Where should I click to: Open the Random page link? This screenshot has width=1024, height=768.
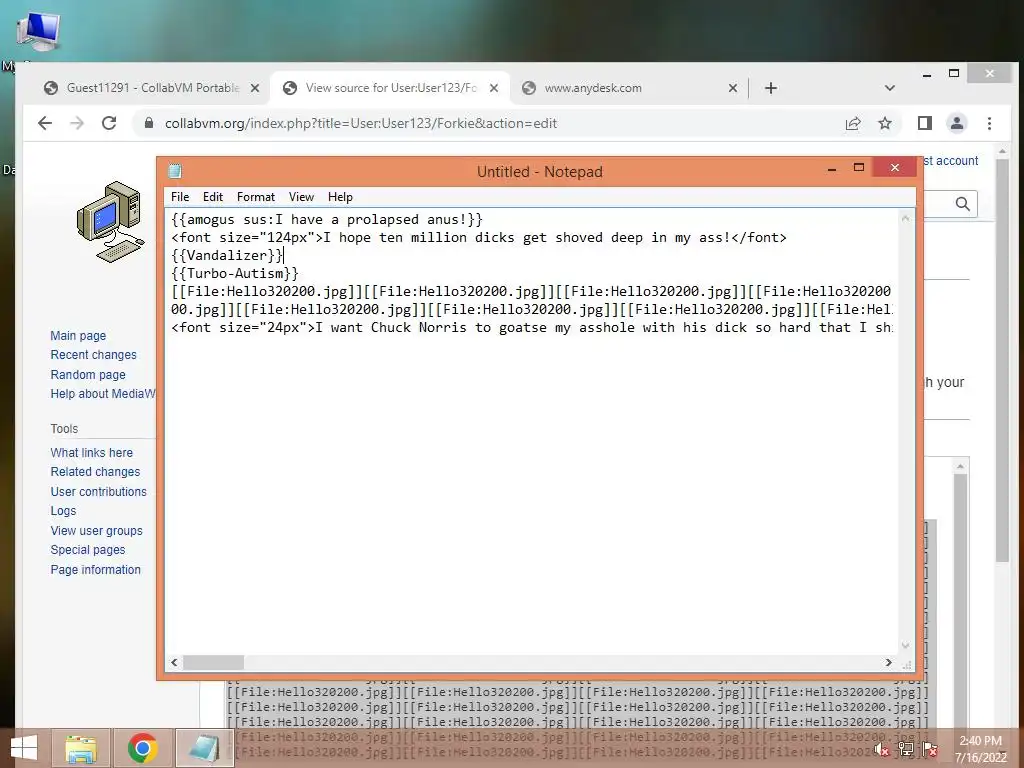(88, 375)
